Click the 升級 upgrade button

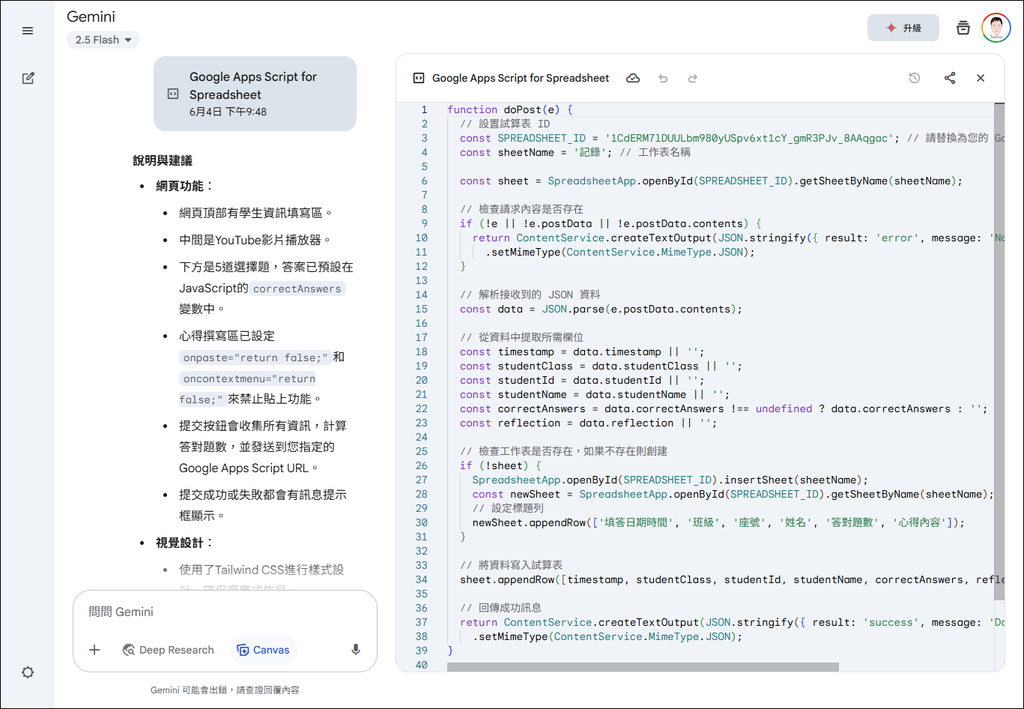(x=903, y=28)
